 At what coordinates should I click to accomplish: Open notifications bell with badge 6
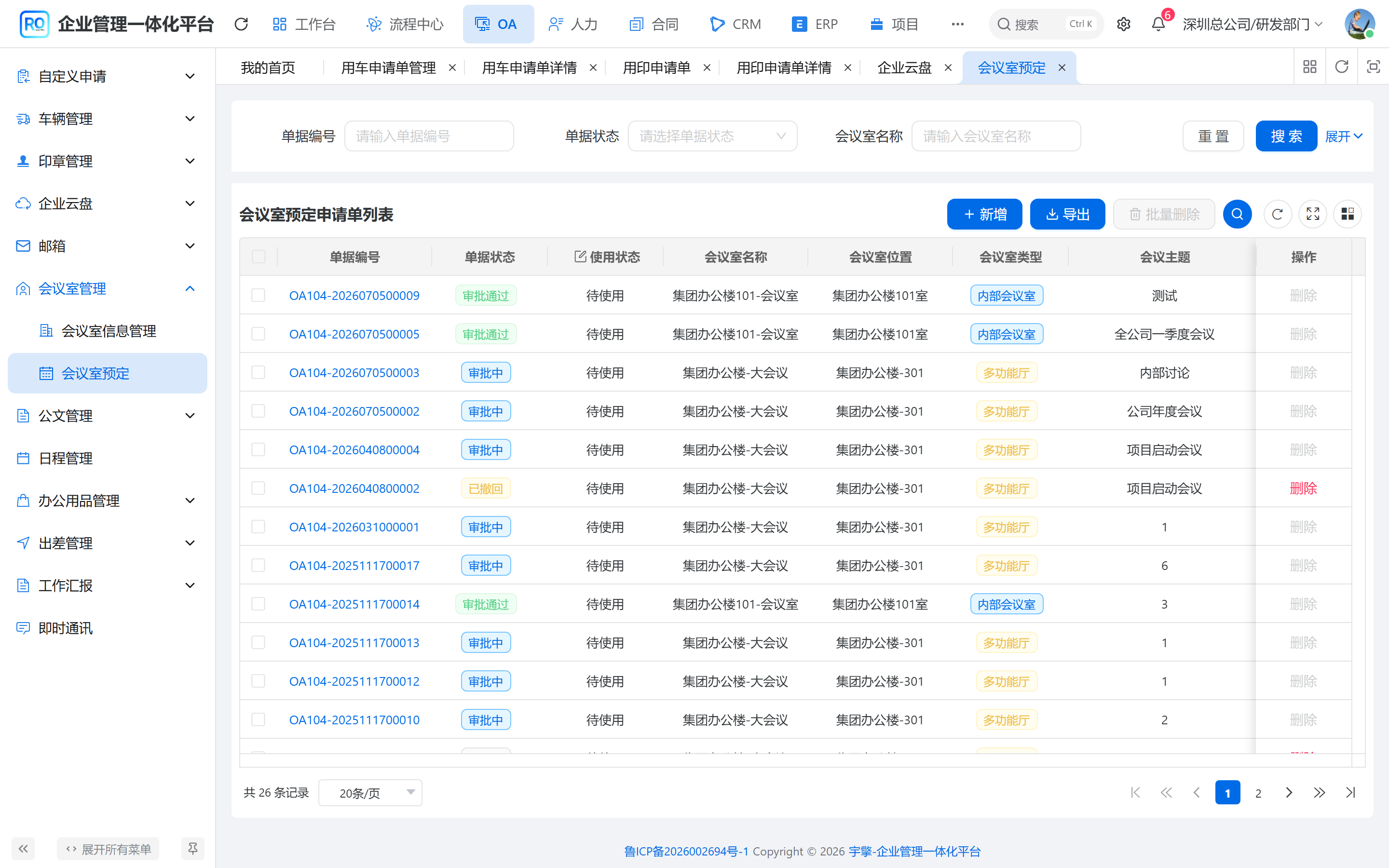pos(1158,24)
